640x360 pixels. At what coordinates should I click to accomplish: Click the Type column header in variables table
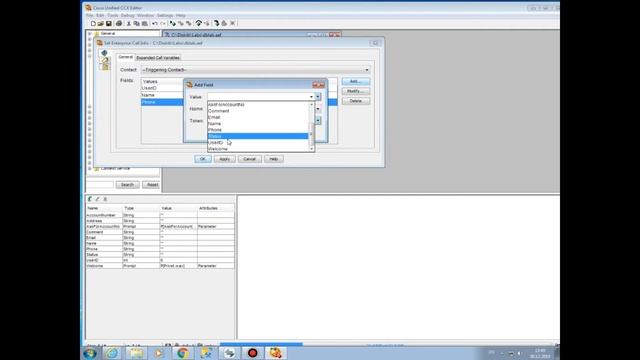tap(141, 209)
